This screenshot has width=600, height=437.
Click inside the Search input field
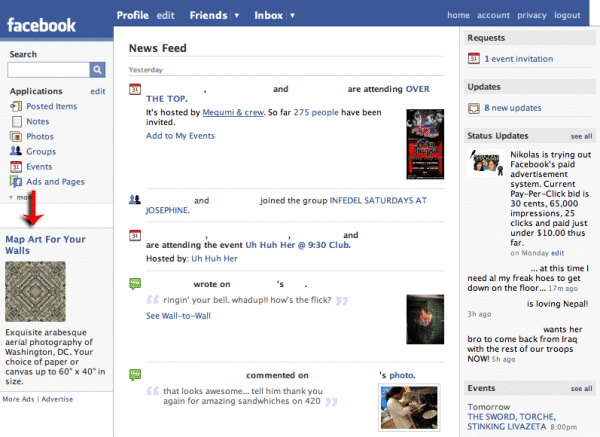pyautogui.click(x=47, y=70)
